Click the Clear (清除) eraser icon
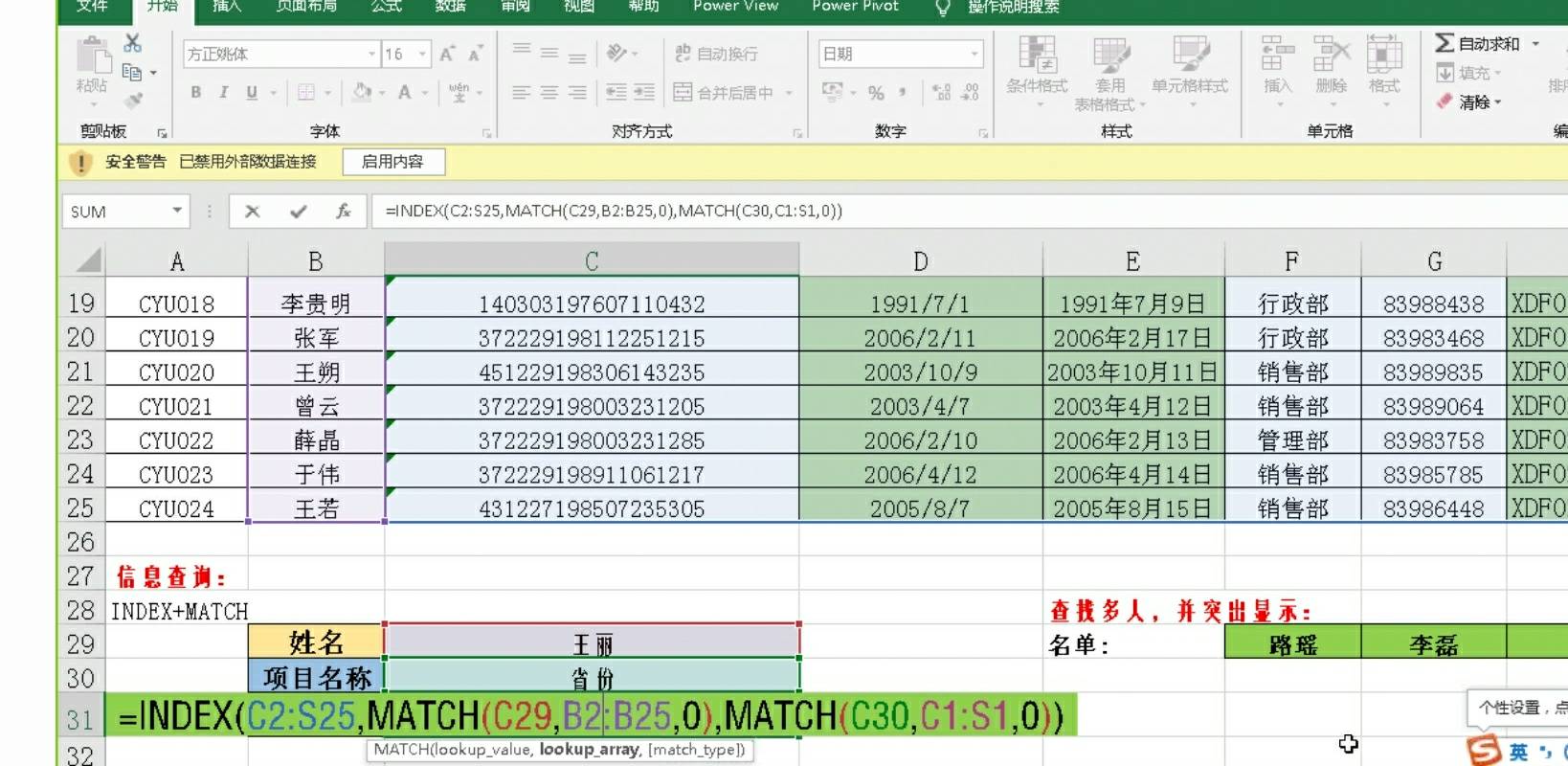The height and width of the screenshot is (766, 1568). 1445,101
